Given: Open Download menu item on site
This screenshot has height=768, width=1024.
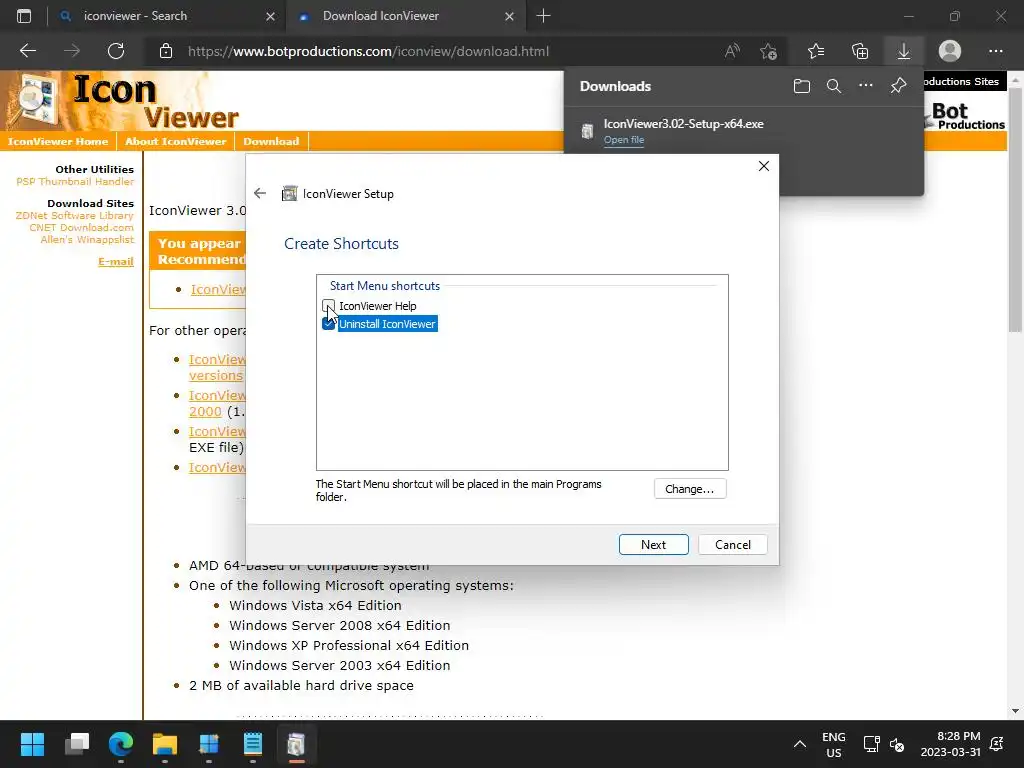Looking at the screenshot, I should click(x=271, y=141).
